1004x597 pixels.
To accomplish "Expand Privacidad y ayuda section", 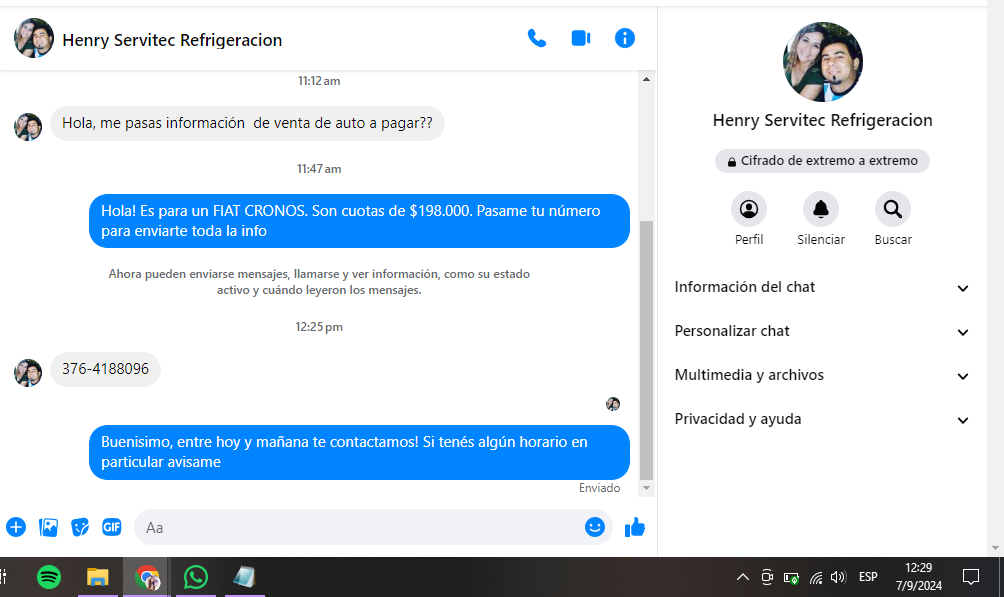I will tap(822, 420).
